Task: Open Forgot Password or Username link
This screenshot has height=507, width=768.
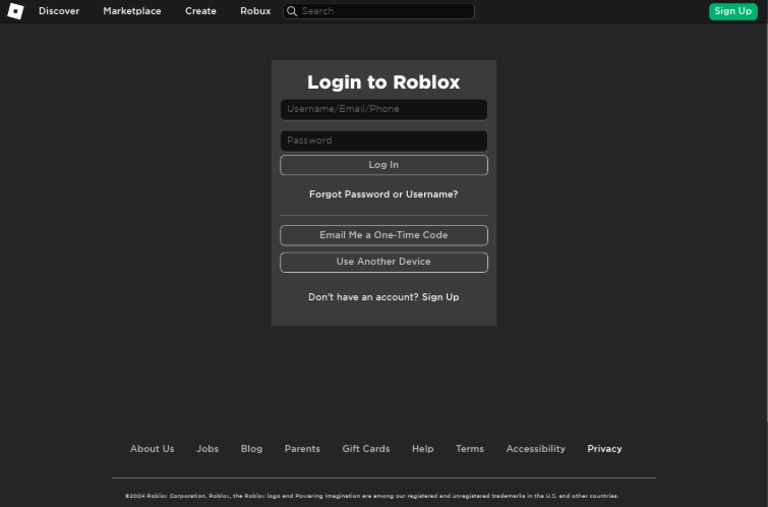Action: click(x=384, y=194)
